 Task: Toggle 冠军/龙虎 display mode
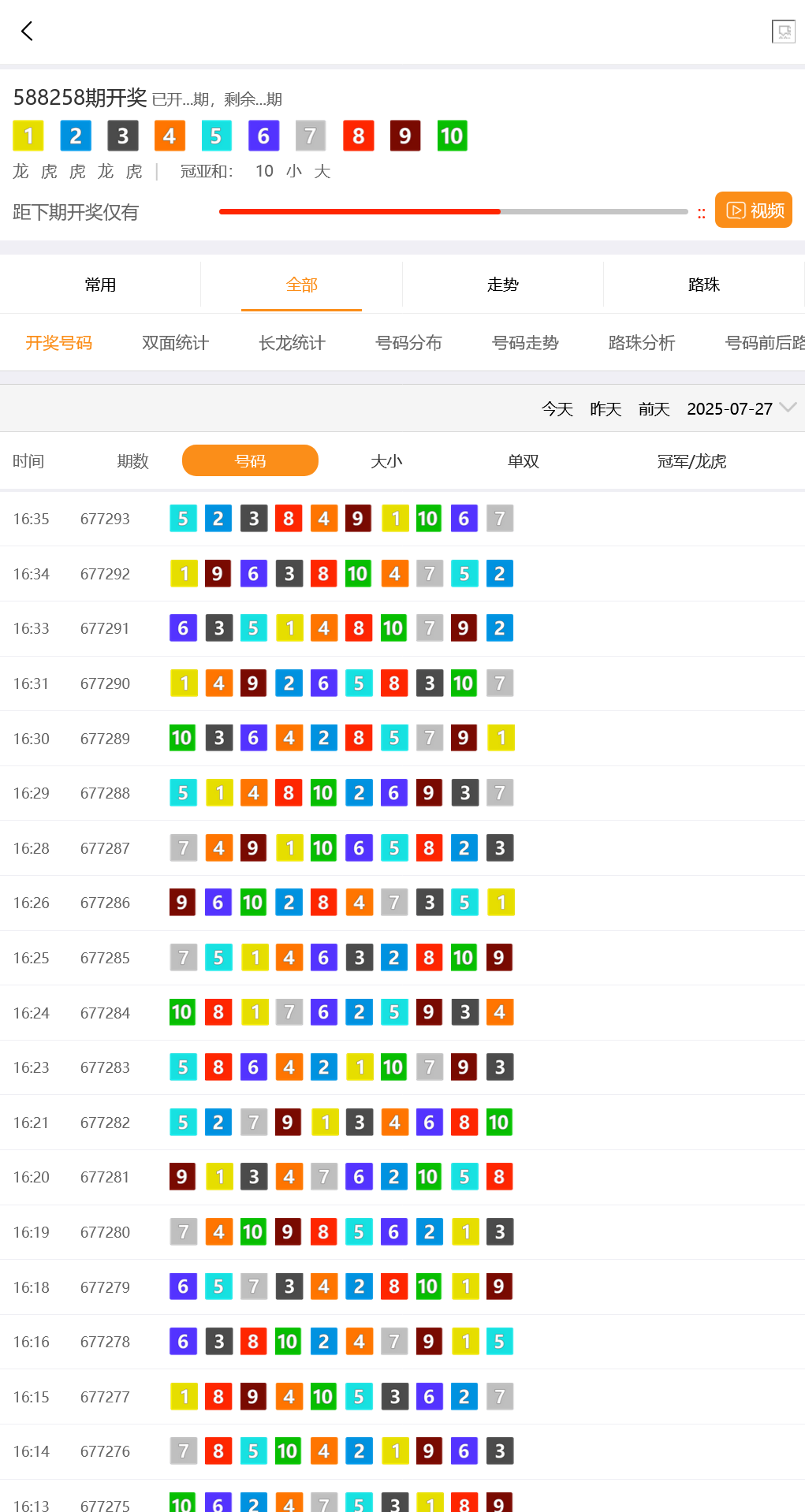coord(691,461)
